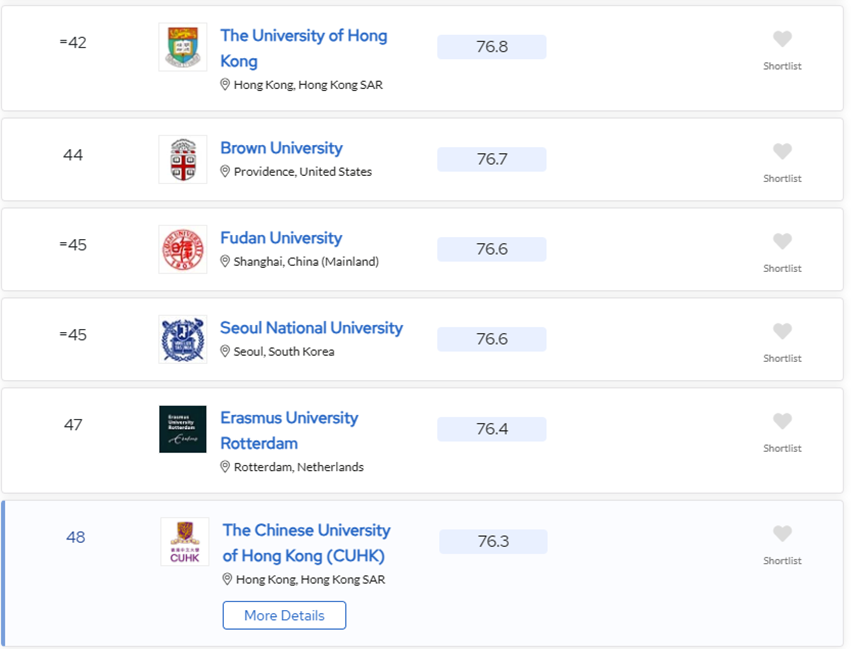
Task: Click heart icon for Seoul National University
Action: [x=782, y=331]
